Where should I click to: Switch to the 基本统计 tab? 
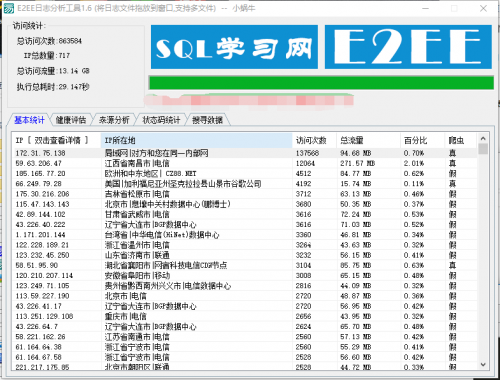[29, 120]
